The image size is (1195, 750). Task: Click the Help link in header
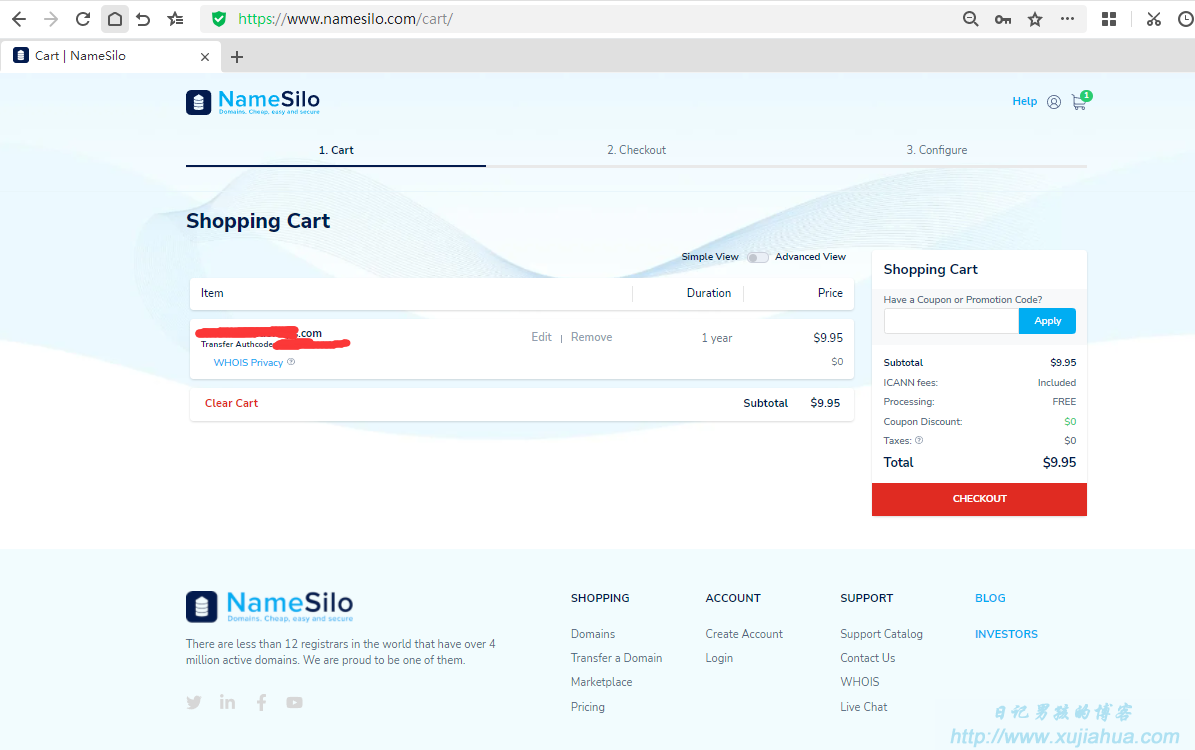coord(1024,101)
